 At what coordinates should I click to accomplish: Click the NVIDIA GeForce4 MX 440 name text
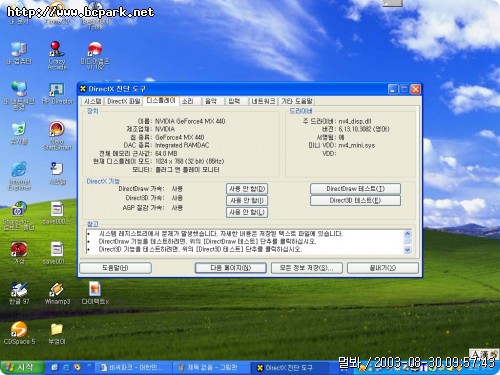(x=190, y=121)
